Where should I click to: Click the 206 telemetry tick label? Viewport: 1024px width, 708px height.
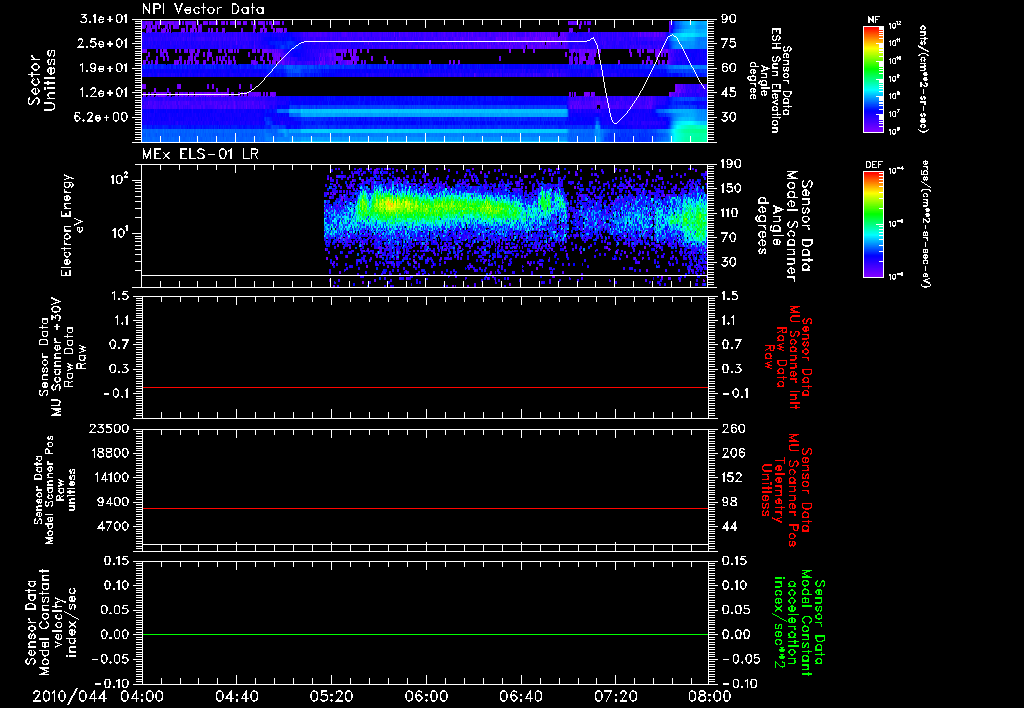731,453
